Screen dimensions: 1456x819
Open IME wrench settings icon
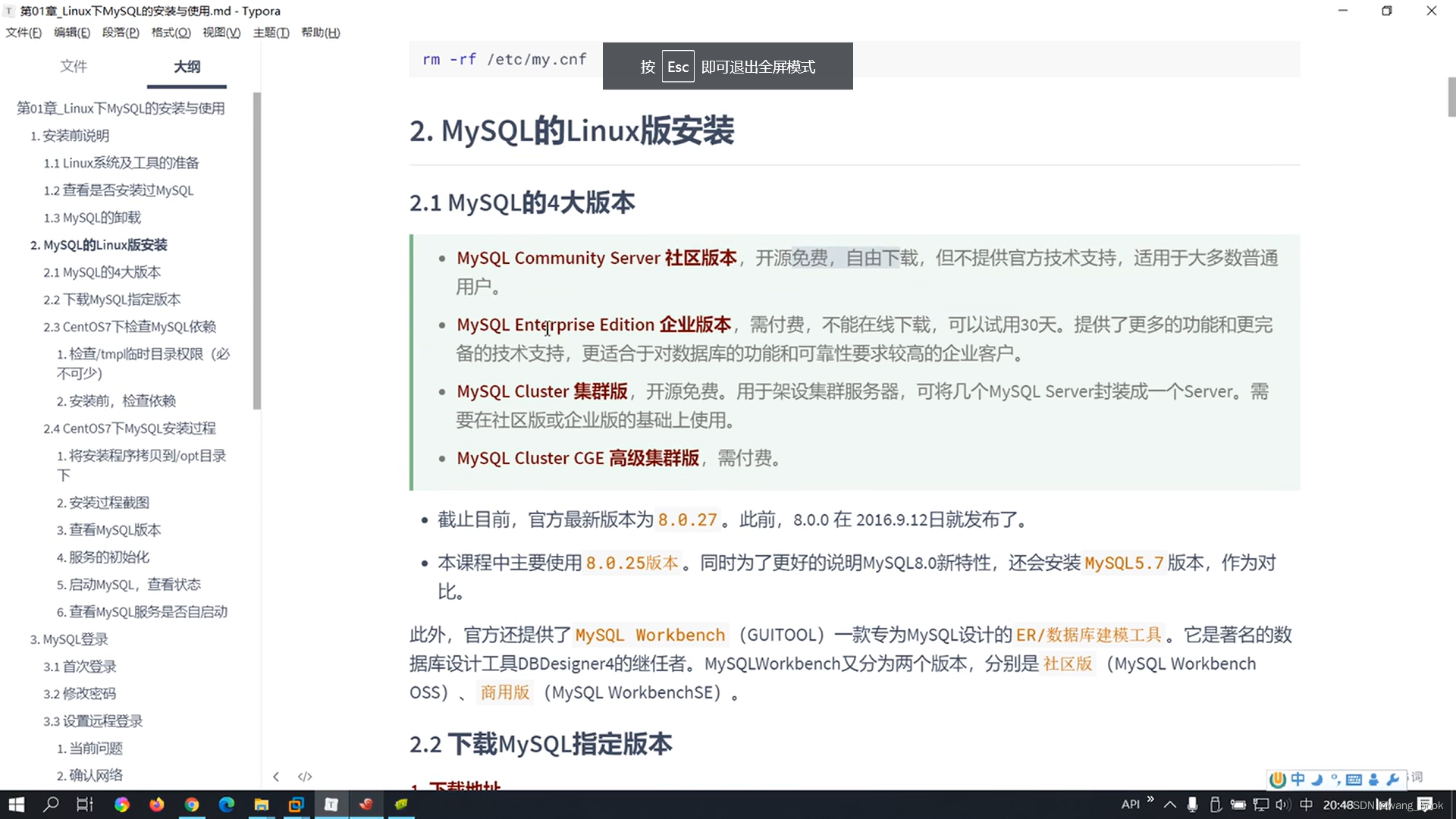(x=1393, y=780)
